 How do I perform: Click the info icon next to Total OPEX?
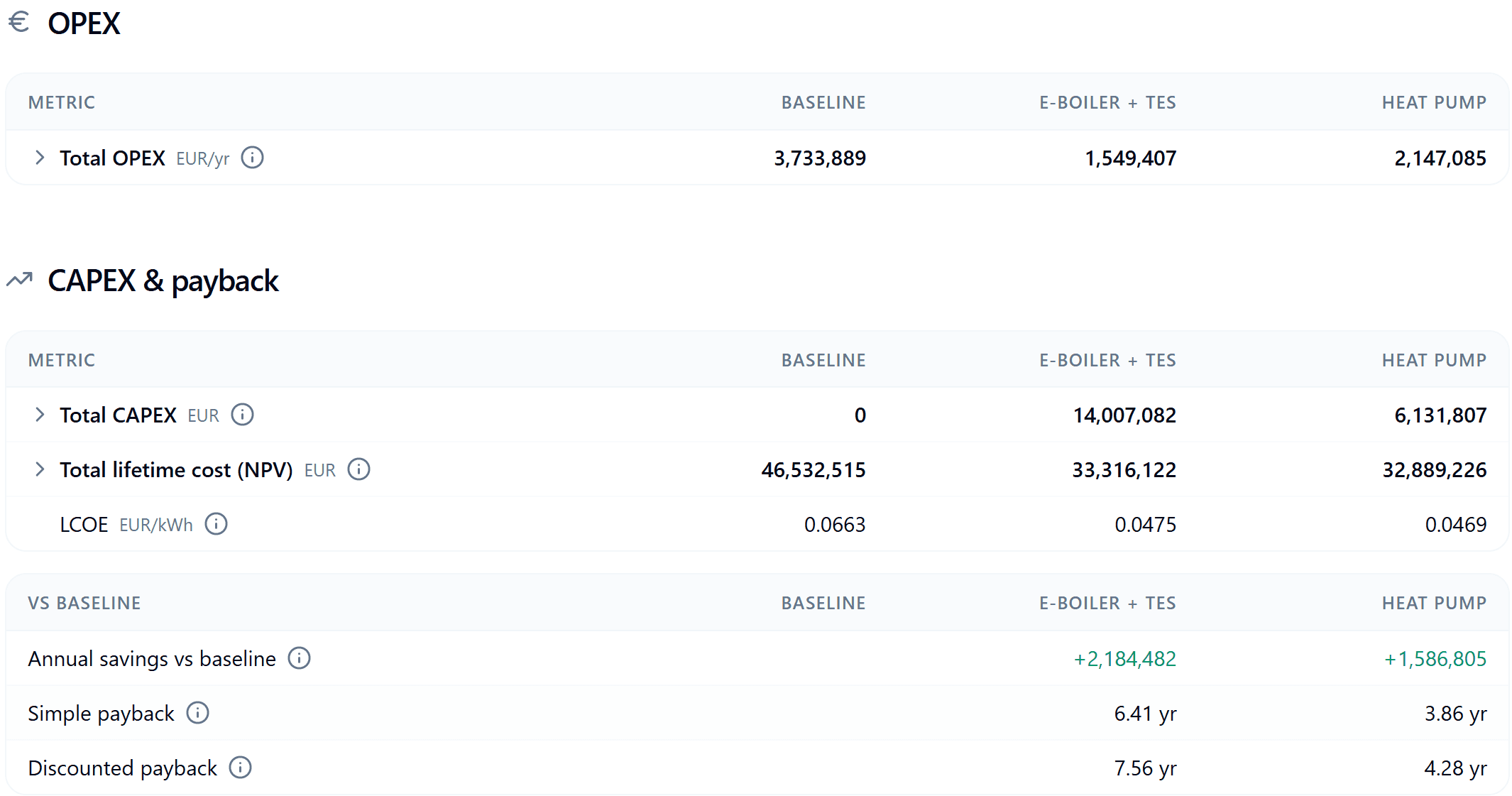252,158
